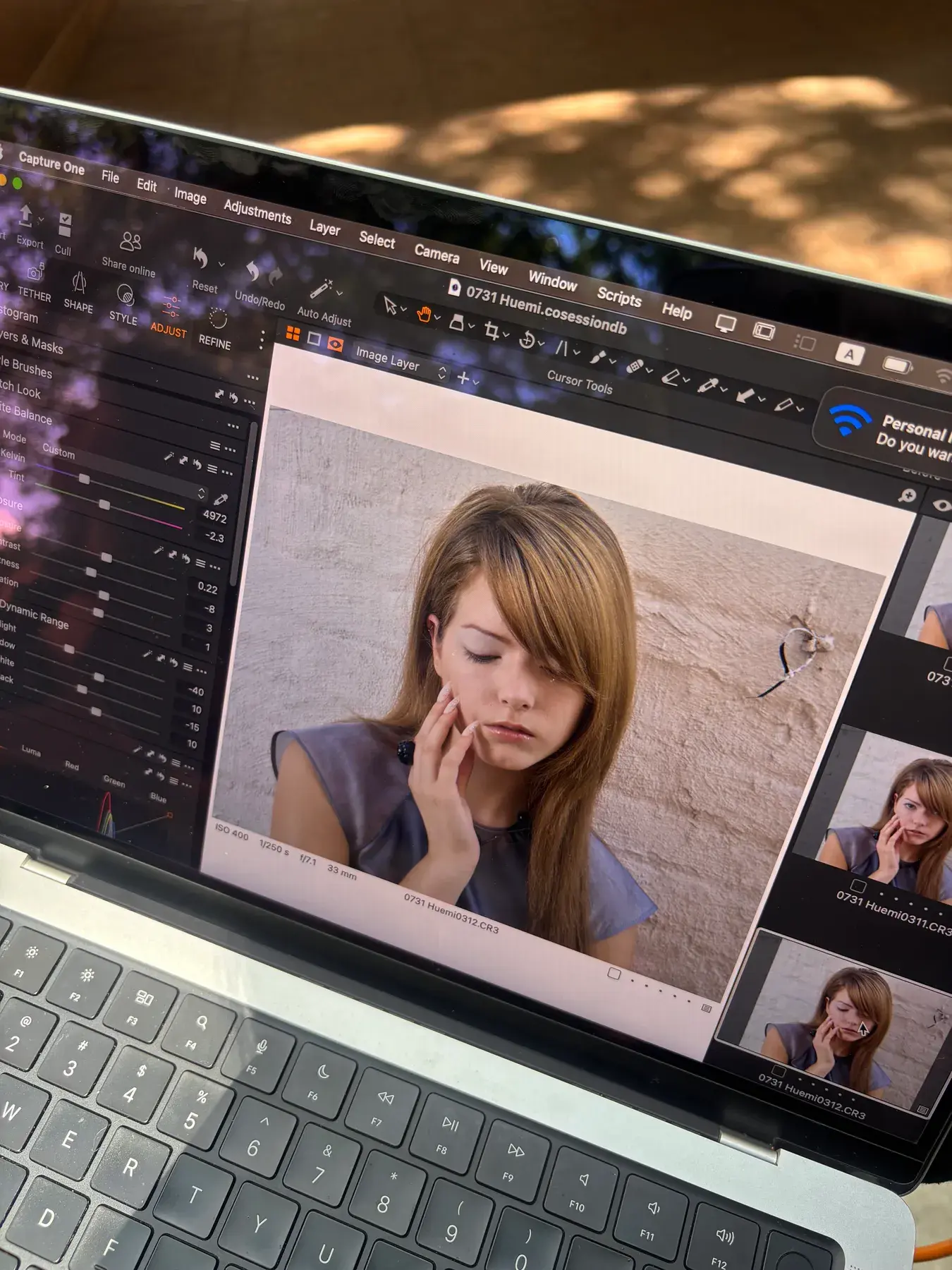Open the TETHER tool tab

point(34,283)
